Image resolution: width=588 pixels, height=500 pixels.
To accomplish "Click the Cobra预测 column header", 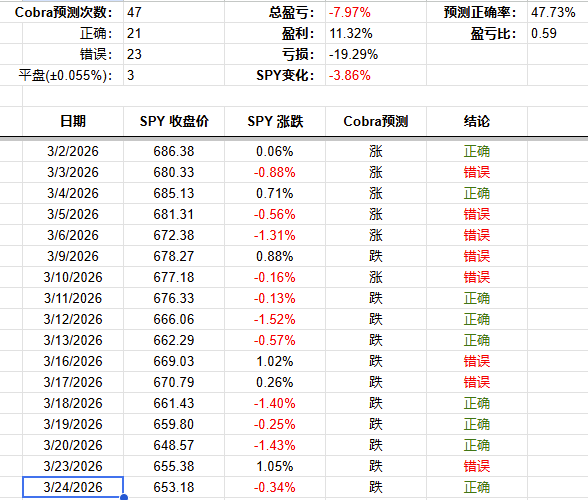I will [x=376, y=121].
